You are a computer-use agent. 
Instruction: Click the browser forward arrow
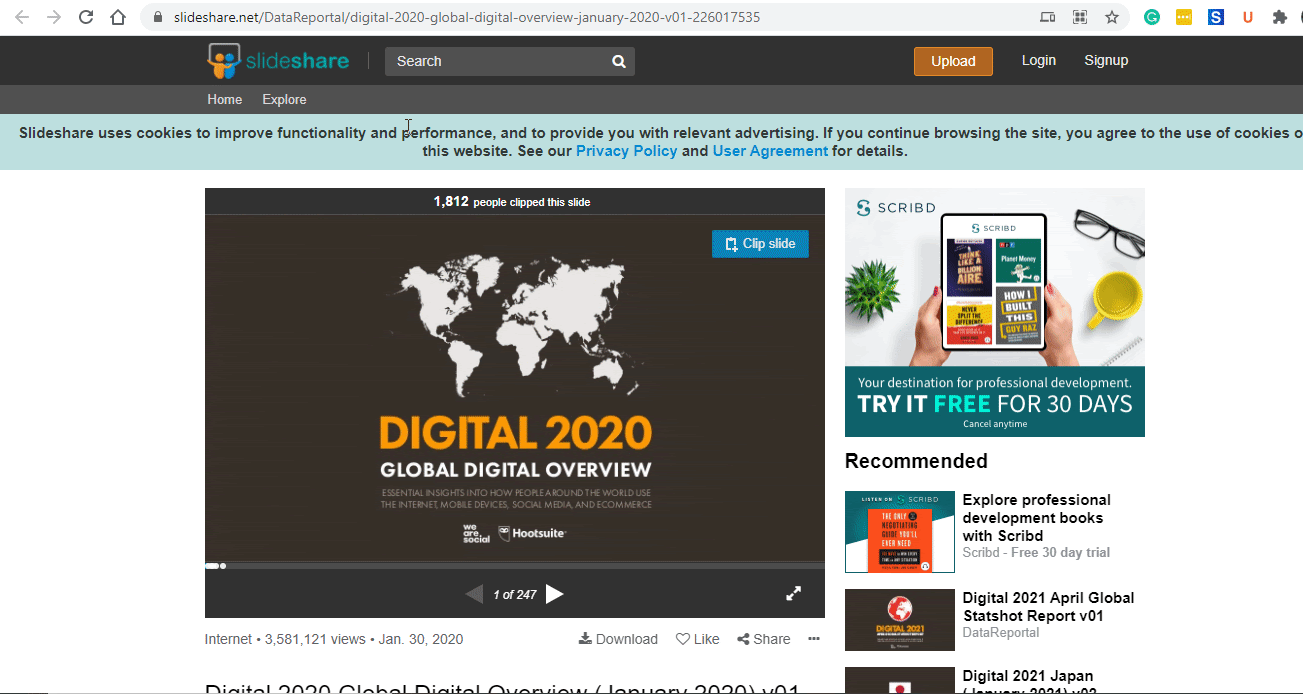coord(54,17)
